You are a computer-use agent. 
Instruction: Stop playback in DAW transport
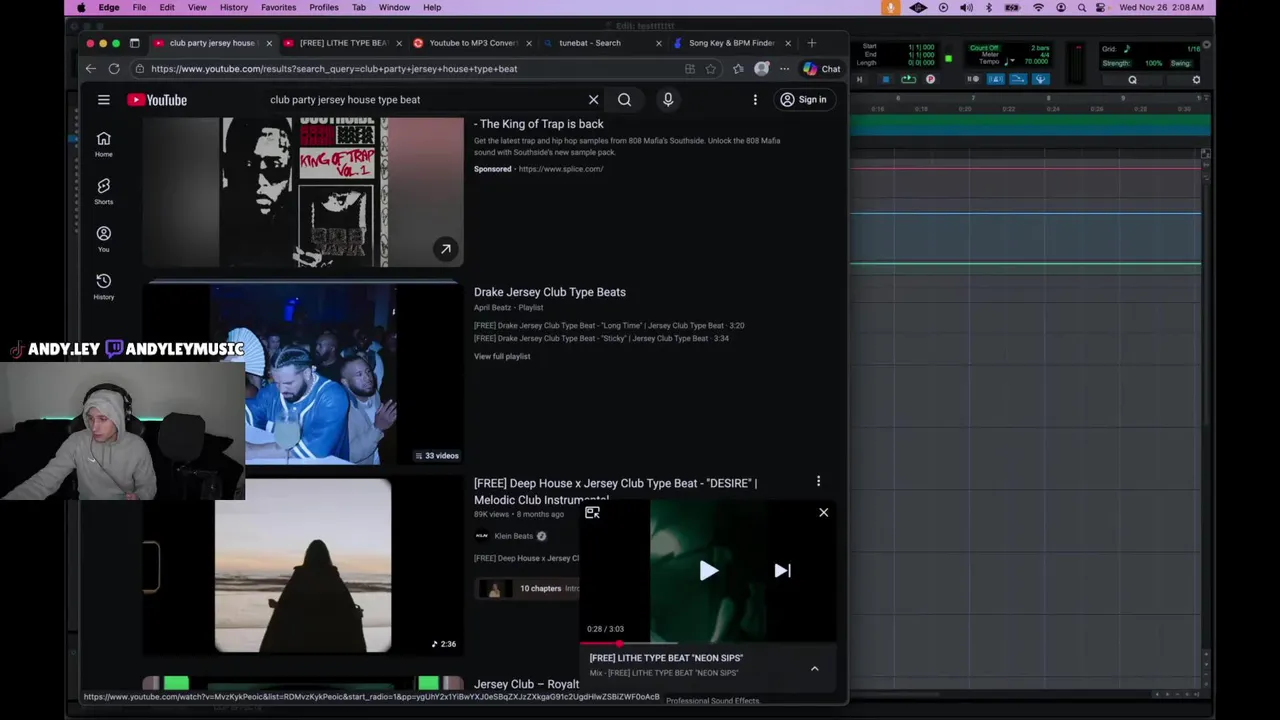point(886,79)
